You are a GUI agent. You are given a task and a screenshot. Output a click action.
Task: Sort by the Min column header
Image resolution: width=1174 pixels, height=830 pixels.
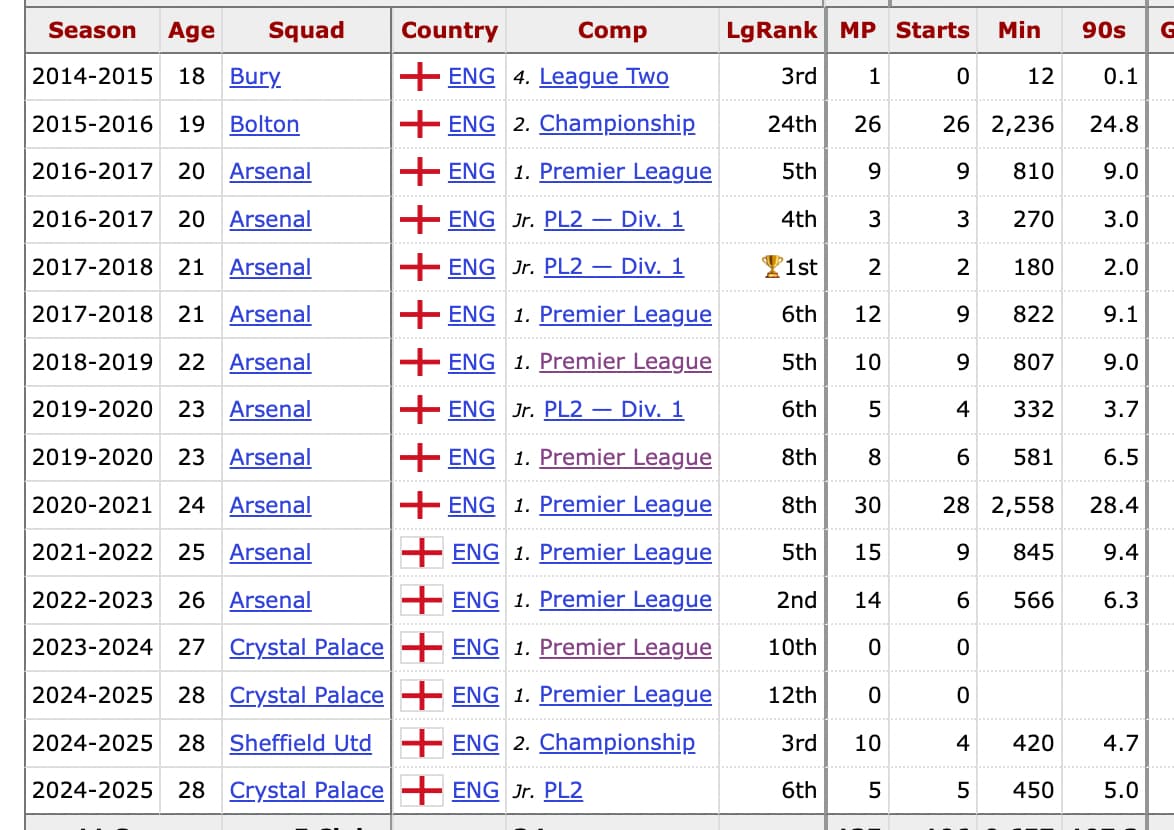coord(1019,30)
